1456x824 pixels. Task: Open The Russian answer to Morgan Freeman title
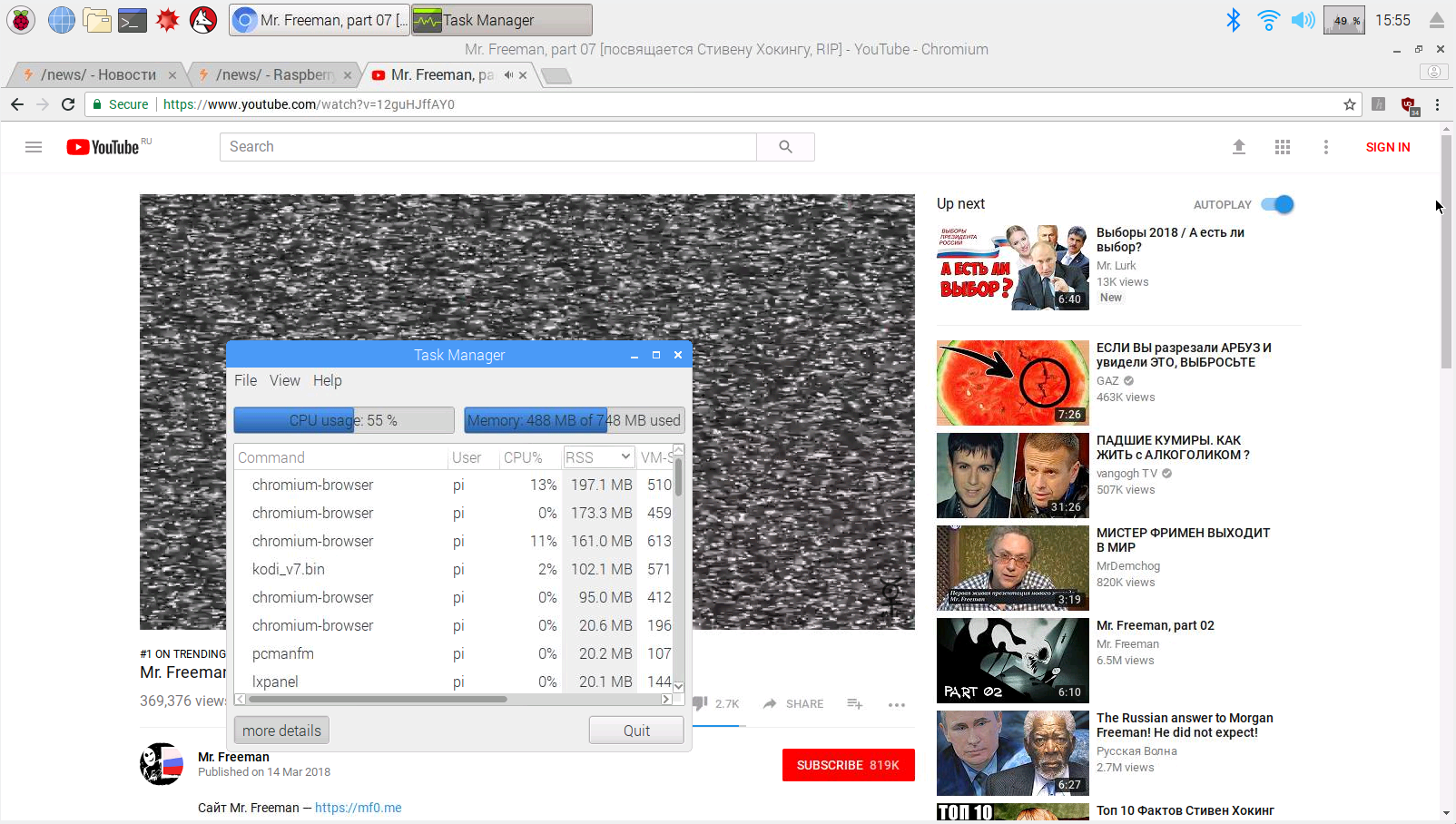(x=1185, y=725)
